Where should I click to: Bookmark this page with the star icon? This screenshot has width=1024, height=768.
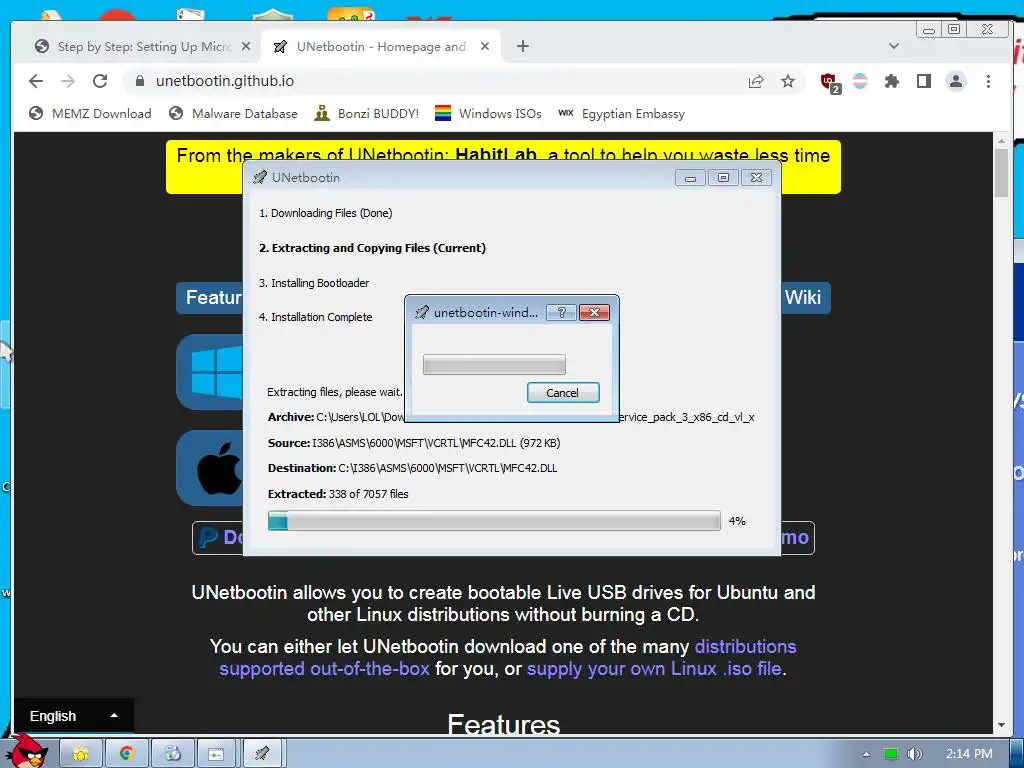click(x=788, y=81)
